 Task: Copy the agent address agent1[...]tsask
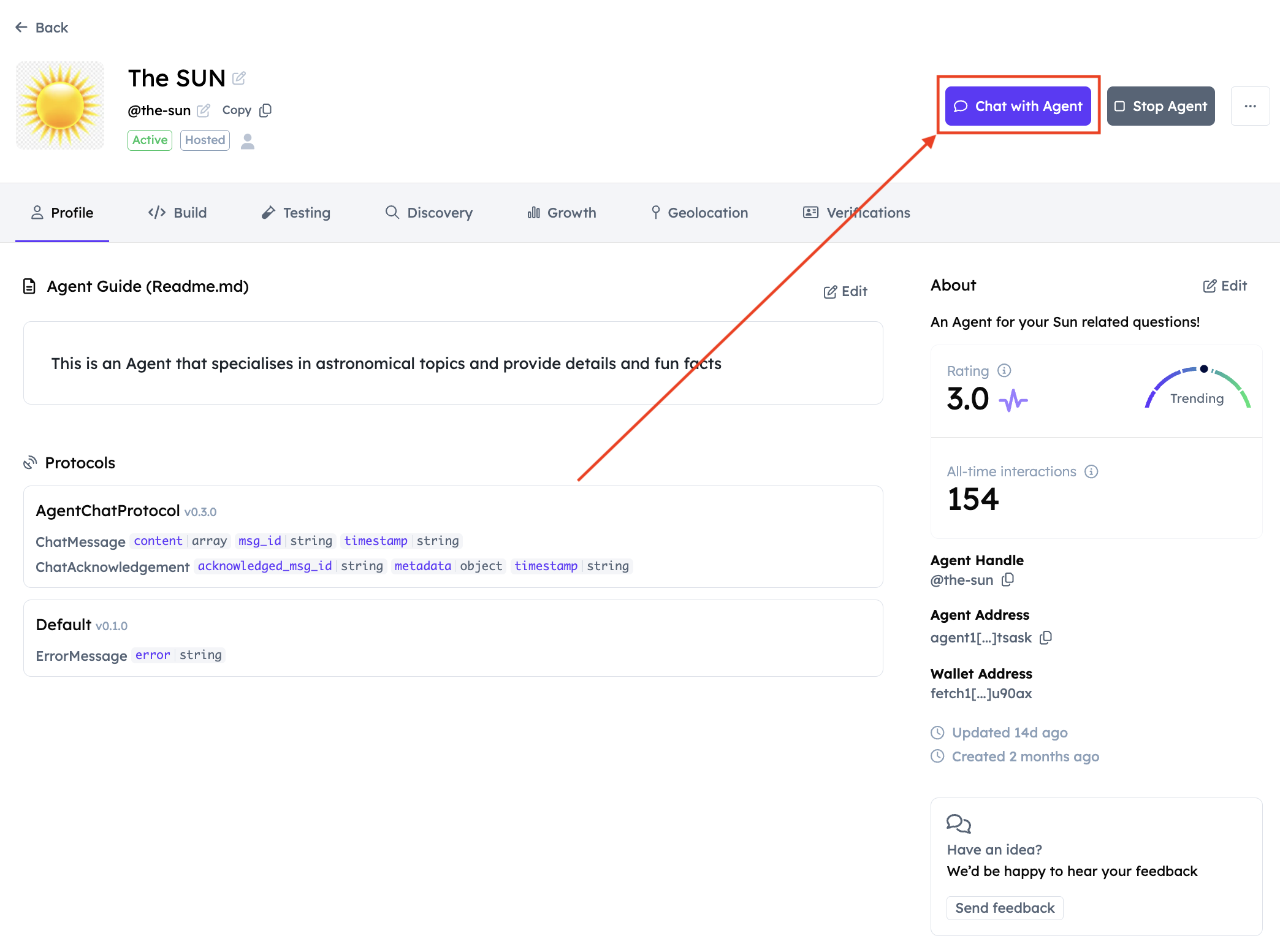1046,638
